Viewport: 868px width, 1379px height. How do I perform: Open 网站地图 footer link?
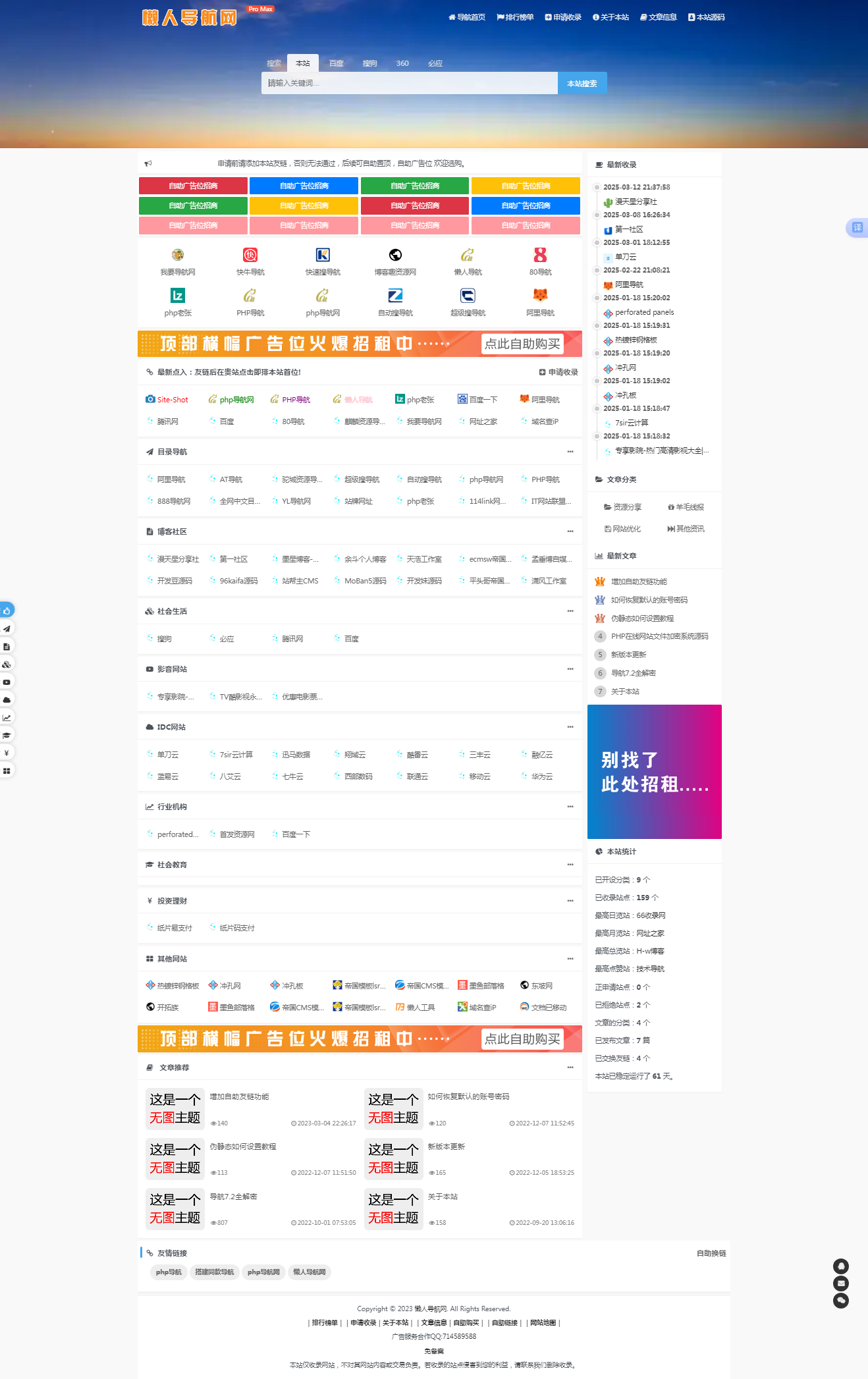pos(543,1322)
